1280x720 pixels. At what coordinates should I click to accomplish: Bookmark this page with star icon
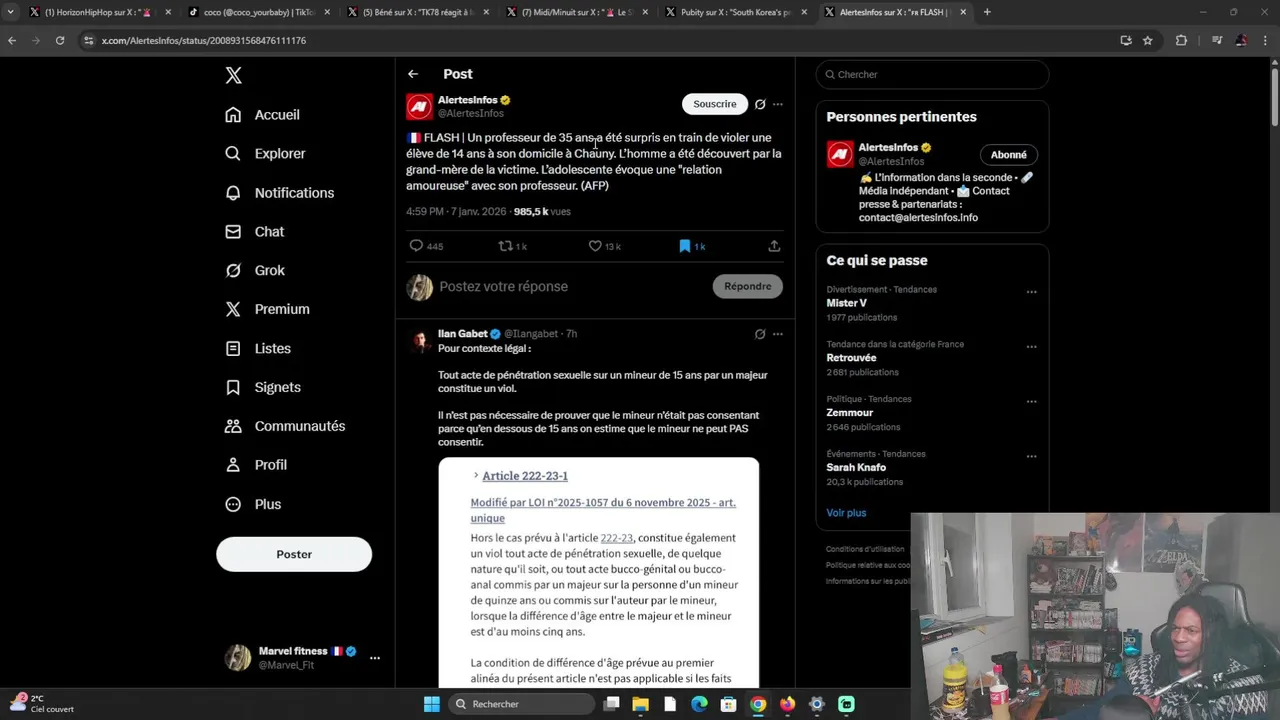coord(1148,41)
